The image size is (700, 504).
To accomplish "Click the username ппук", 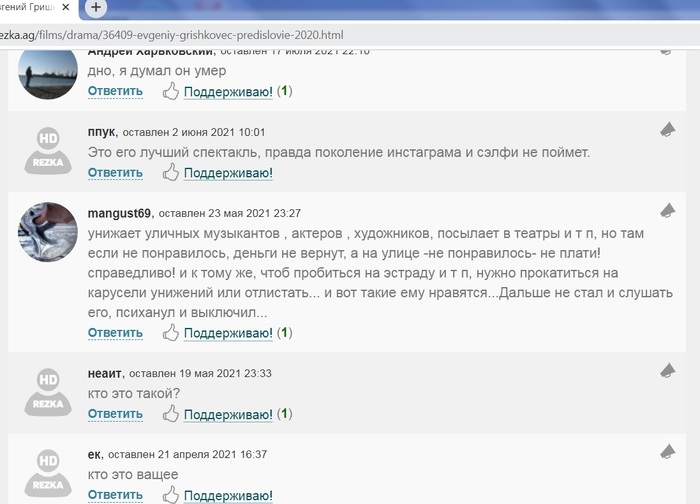I will pos(102,132).
